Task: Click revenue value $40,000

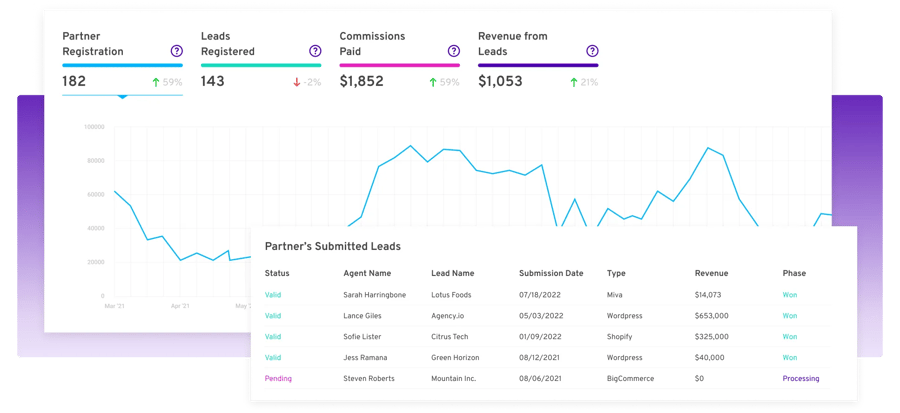Action: [709, 357]
